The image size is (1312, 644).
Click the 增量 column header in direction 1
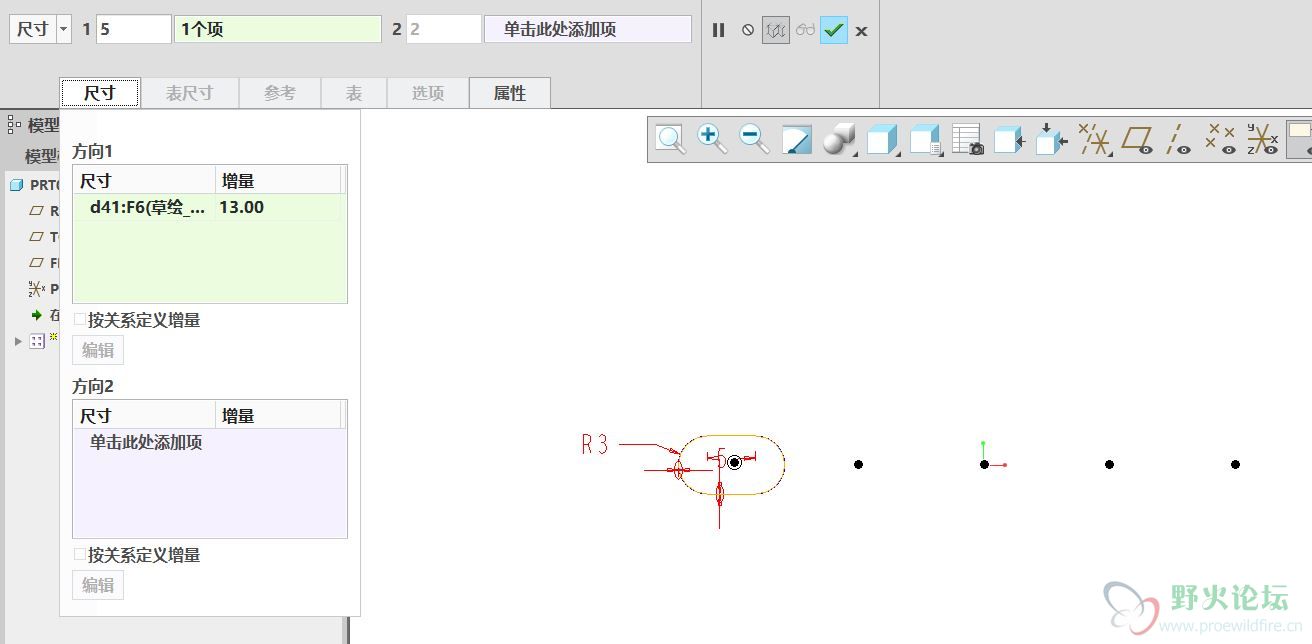click(x=278, y=181)
